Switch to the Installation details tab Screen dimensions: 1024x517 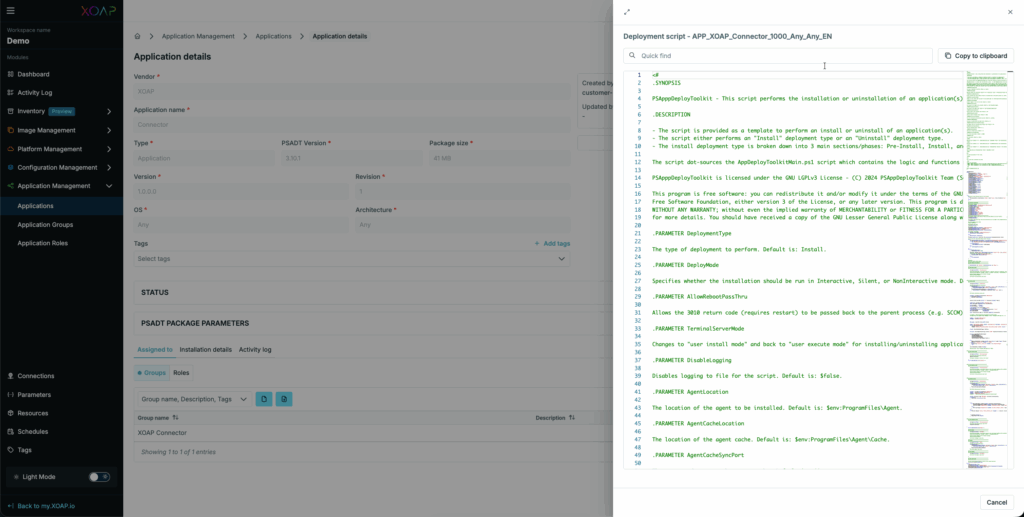(x=205, y=350)
